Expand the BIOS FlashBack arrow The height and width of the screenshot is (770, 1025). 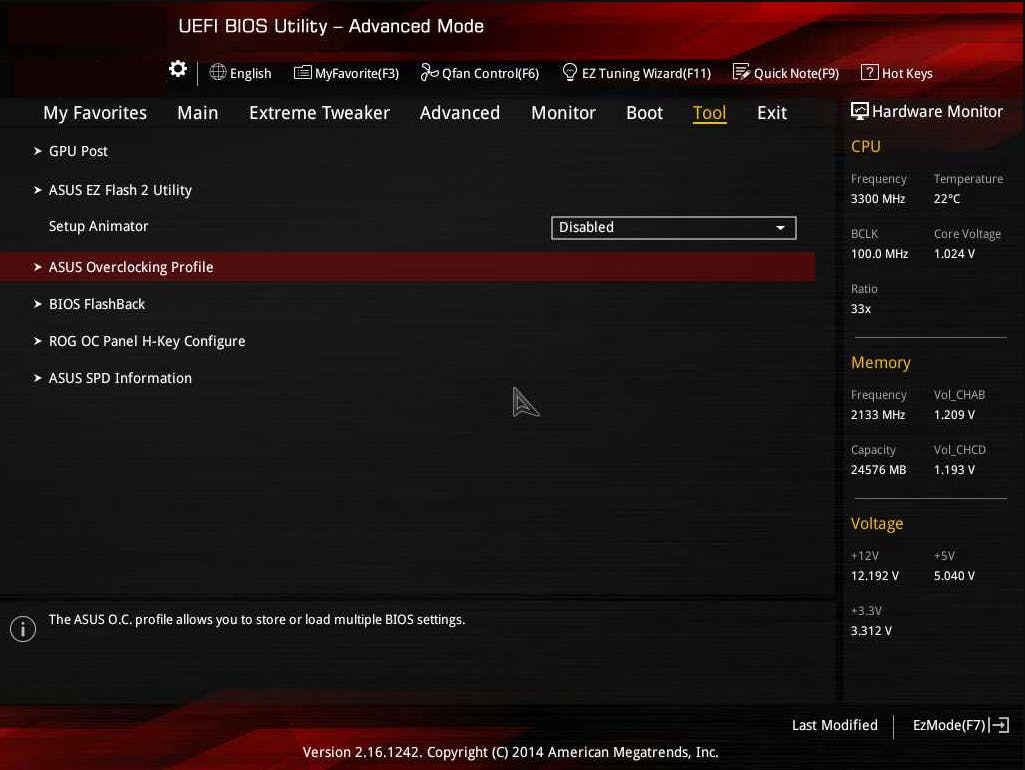[38, 304]
